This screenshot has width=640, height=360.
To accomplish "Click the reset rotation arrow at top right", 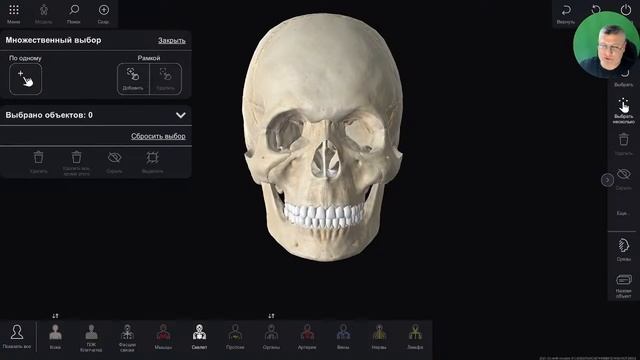I will coord(596,9).
